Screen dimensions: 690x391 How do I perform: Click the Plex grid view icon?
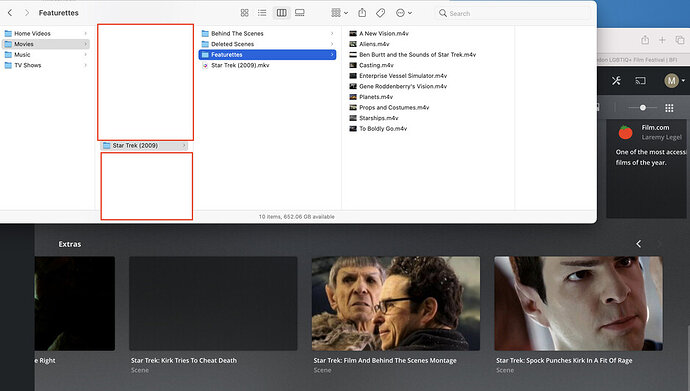coord(669,108)
